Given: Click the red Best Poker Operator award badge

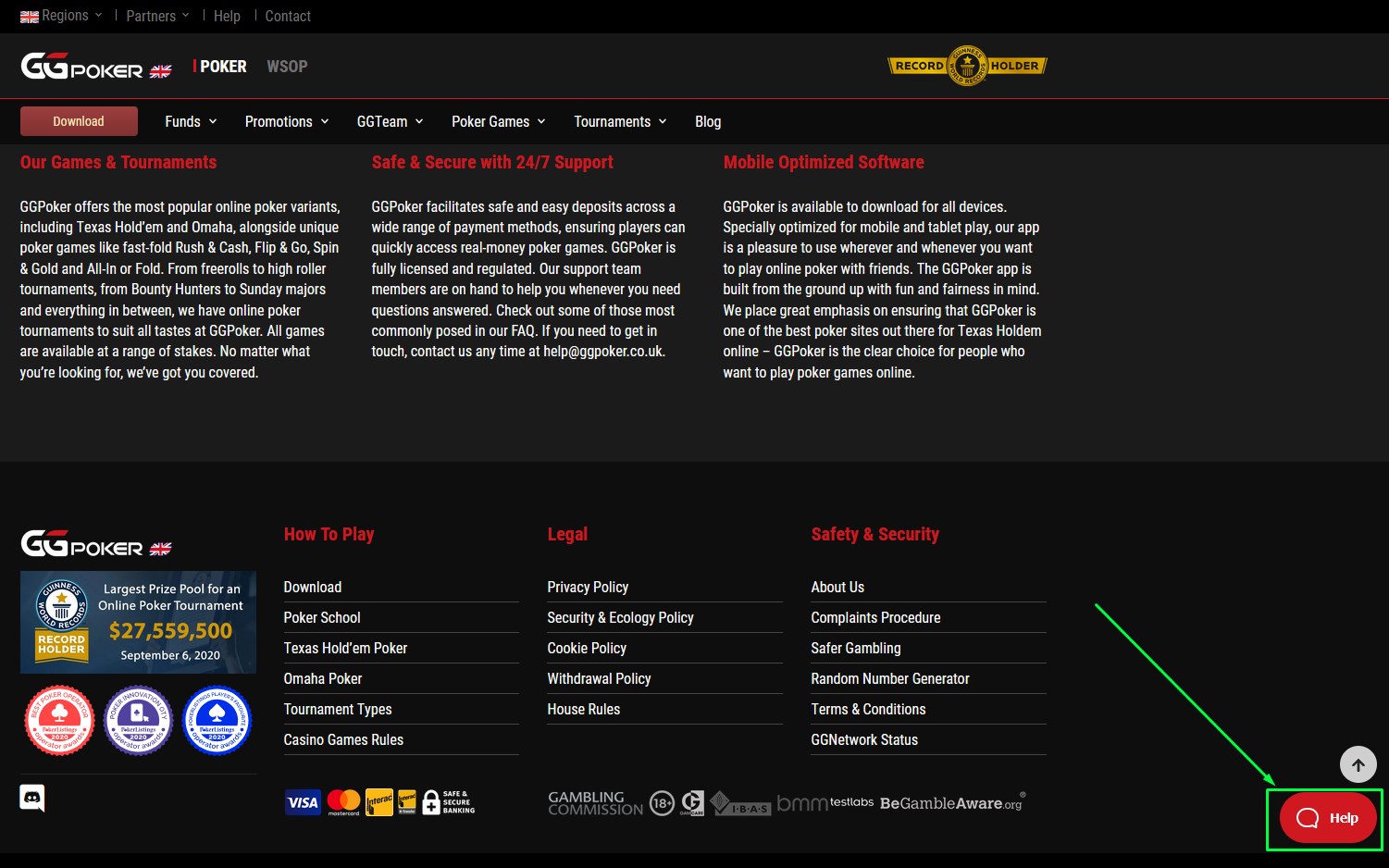Looking at the screenshot, I should [59, 720].
